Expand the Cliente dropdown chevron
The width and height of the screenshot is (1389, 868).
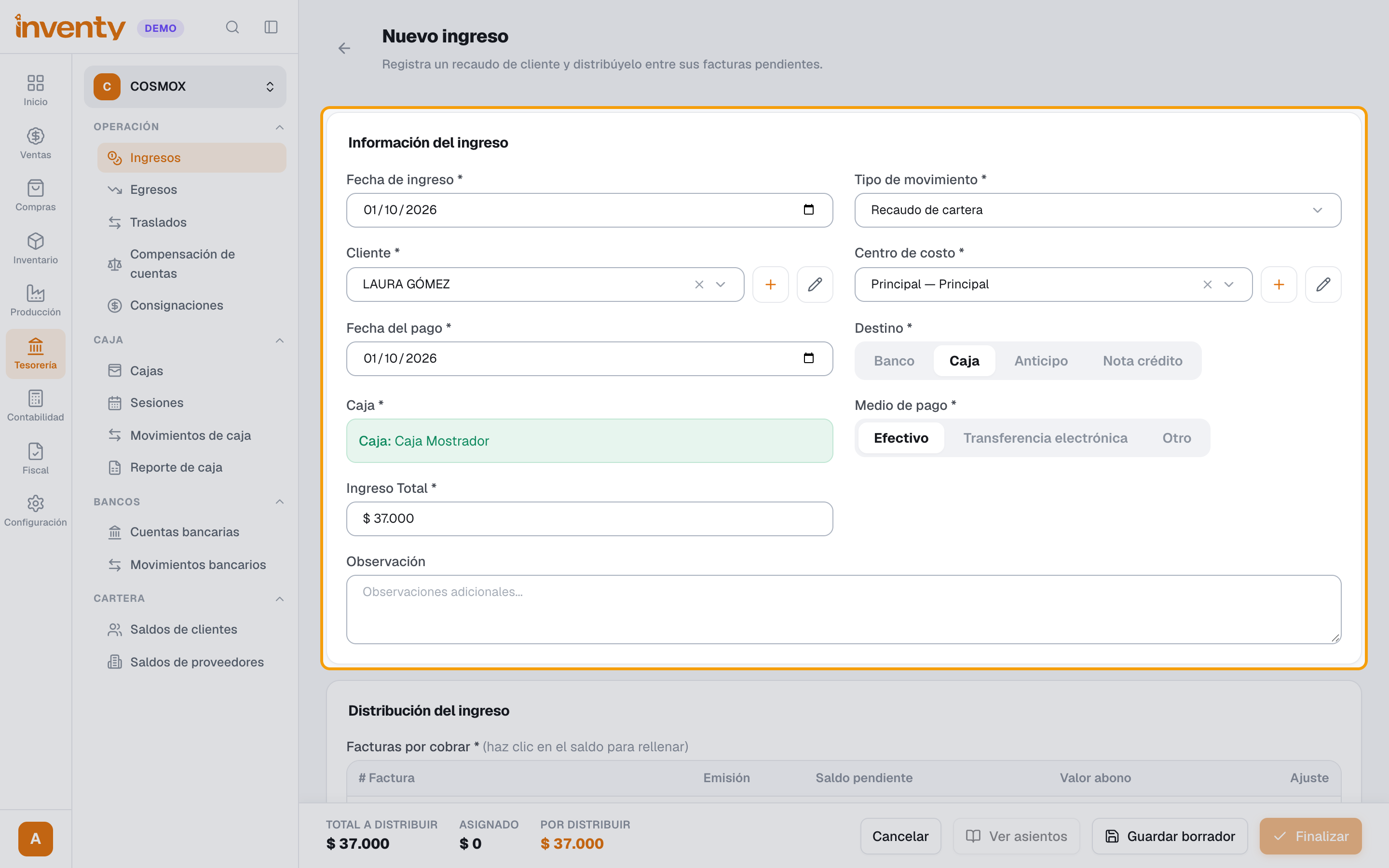(x=721, y=284)
